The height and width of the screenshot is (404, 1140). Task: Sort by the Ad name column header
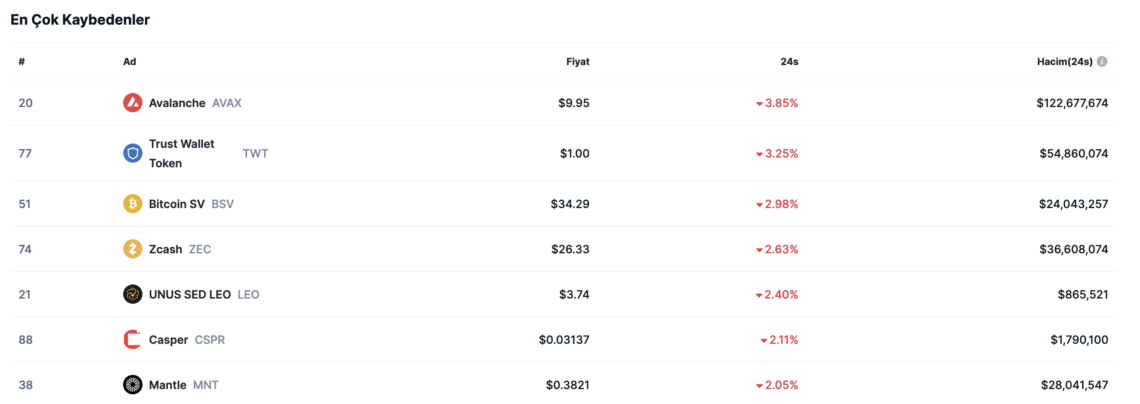pyautogui.click(x=129, y=62)
